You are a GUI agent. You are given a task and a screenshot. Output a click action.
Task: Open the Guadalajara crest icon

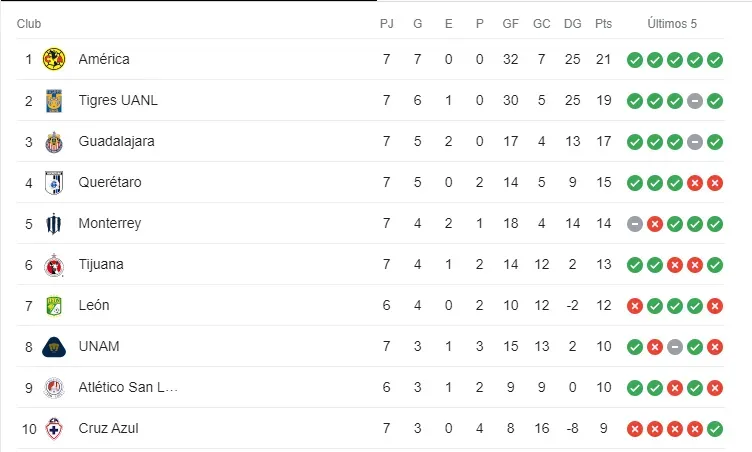pyautogui.click(x=54, y=142)
